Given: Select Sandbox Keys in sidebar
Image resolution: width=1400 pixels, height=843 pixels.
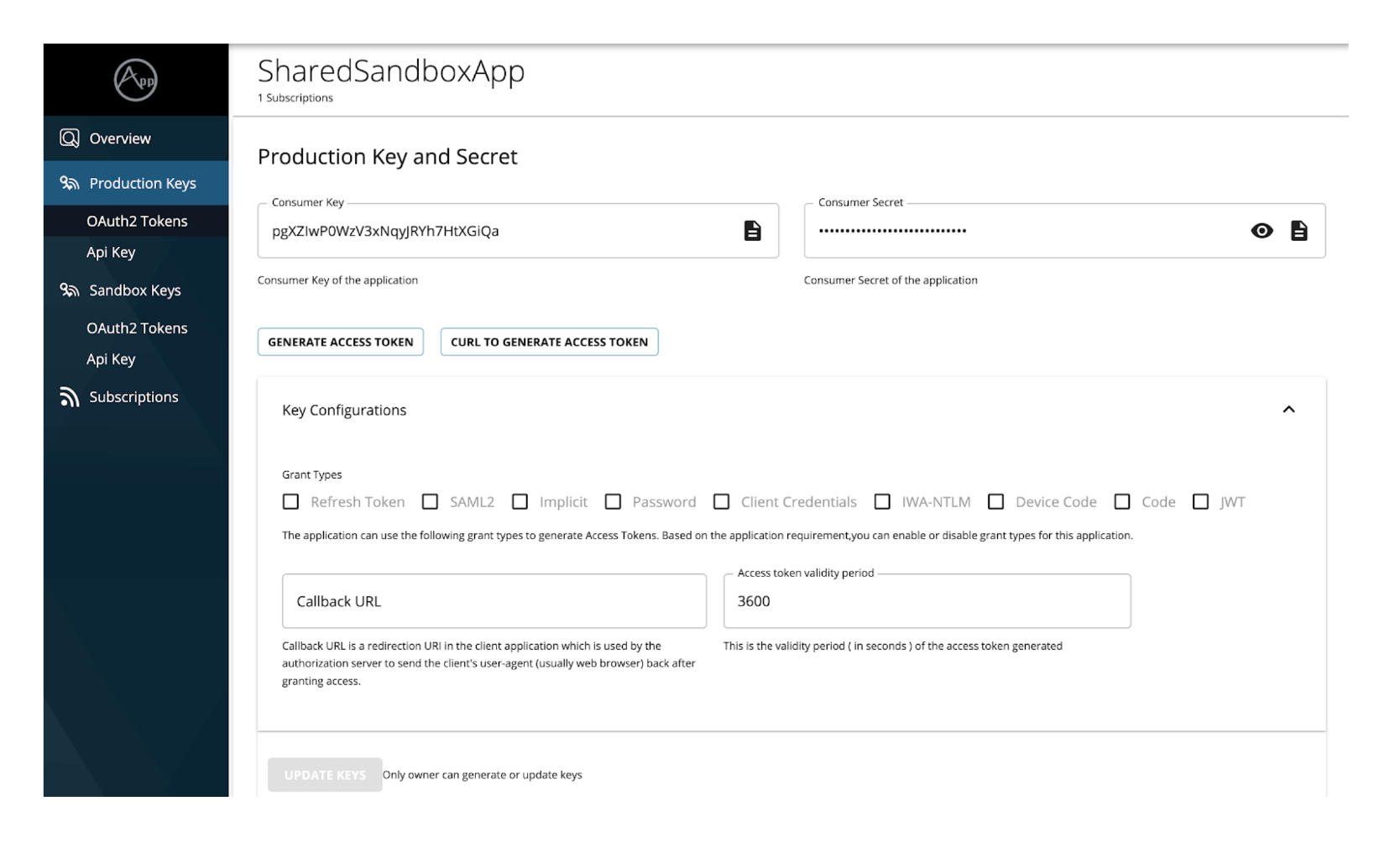Looking at the screenshot, I should tap(136, 290).
